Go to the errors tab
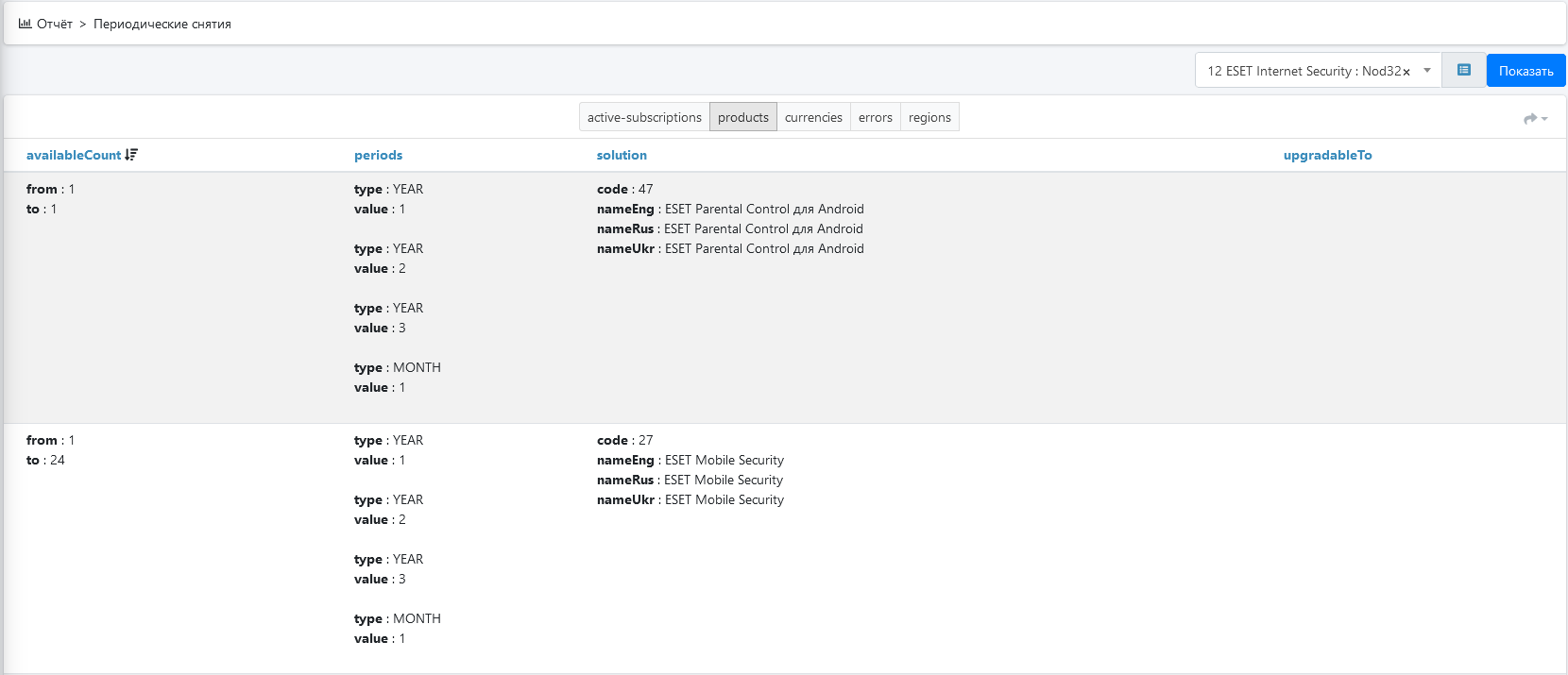1568x675 pixels. 876,117
